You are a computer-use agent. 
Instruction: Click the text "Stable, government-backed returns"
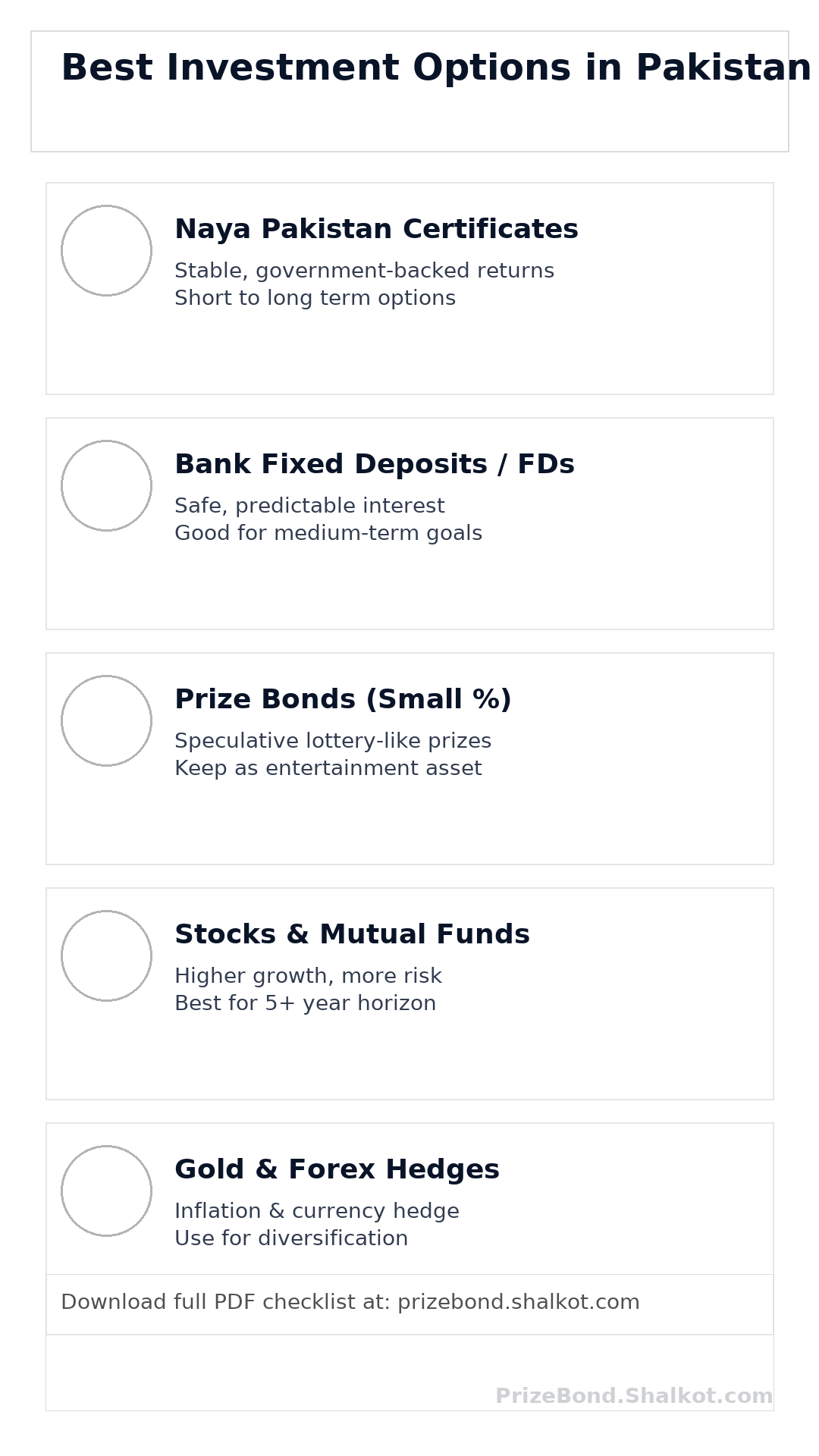click(x=364, y=271)
